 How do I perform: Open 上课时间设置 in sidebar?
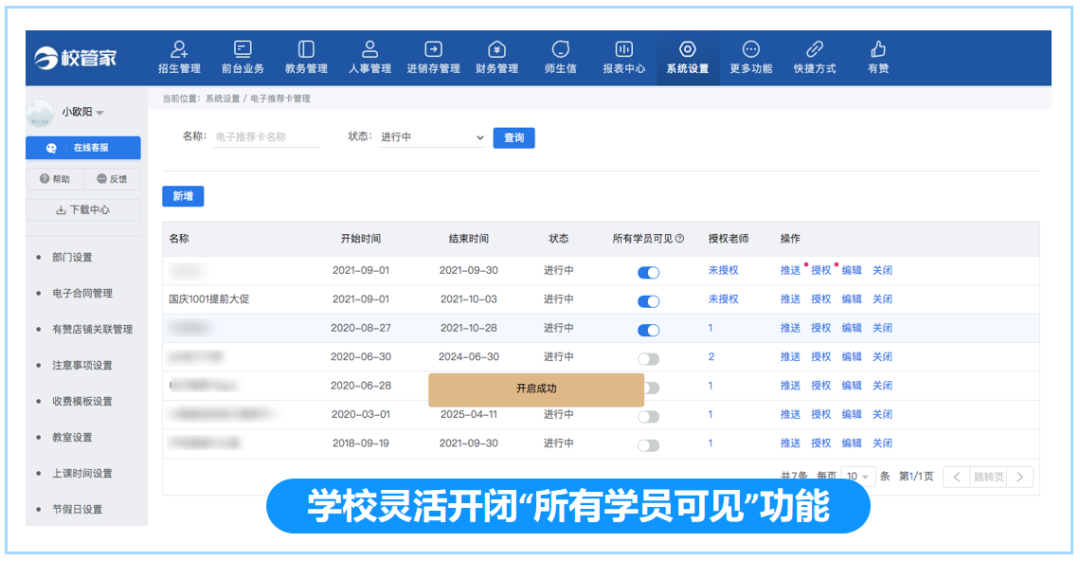[83, 473]
